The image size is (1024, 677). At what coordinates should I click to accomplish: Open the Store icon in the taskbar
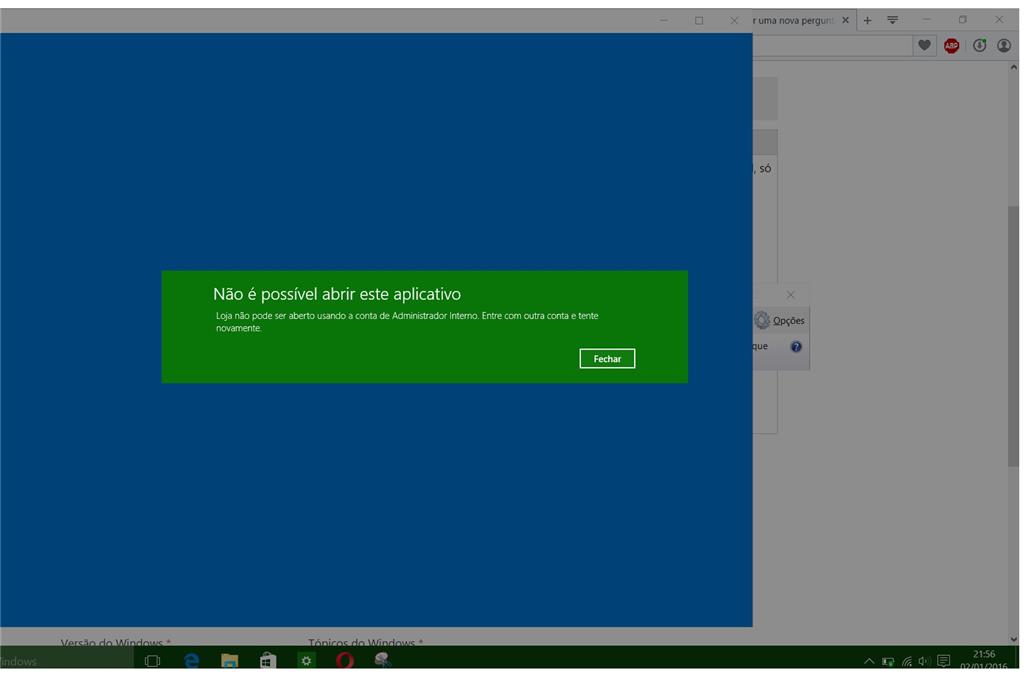(x=268, y=661)
